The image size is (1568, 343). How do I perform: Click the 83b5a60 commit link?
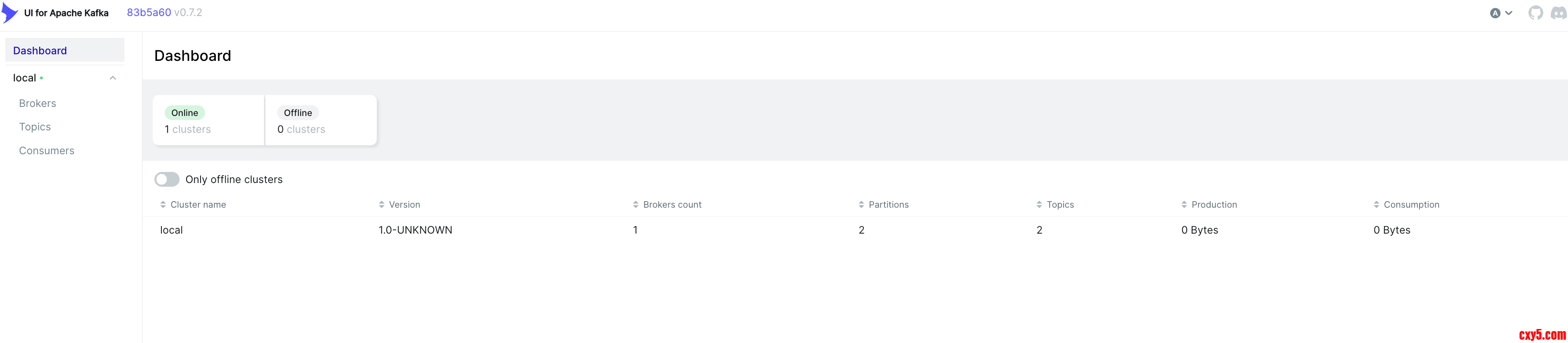[x=149, y=12]
